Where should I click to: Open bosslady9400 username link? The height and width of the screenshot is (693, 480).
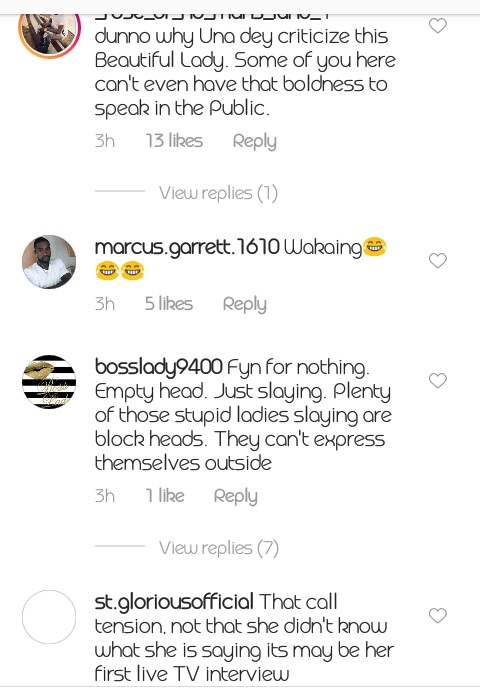(158, 368)
